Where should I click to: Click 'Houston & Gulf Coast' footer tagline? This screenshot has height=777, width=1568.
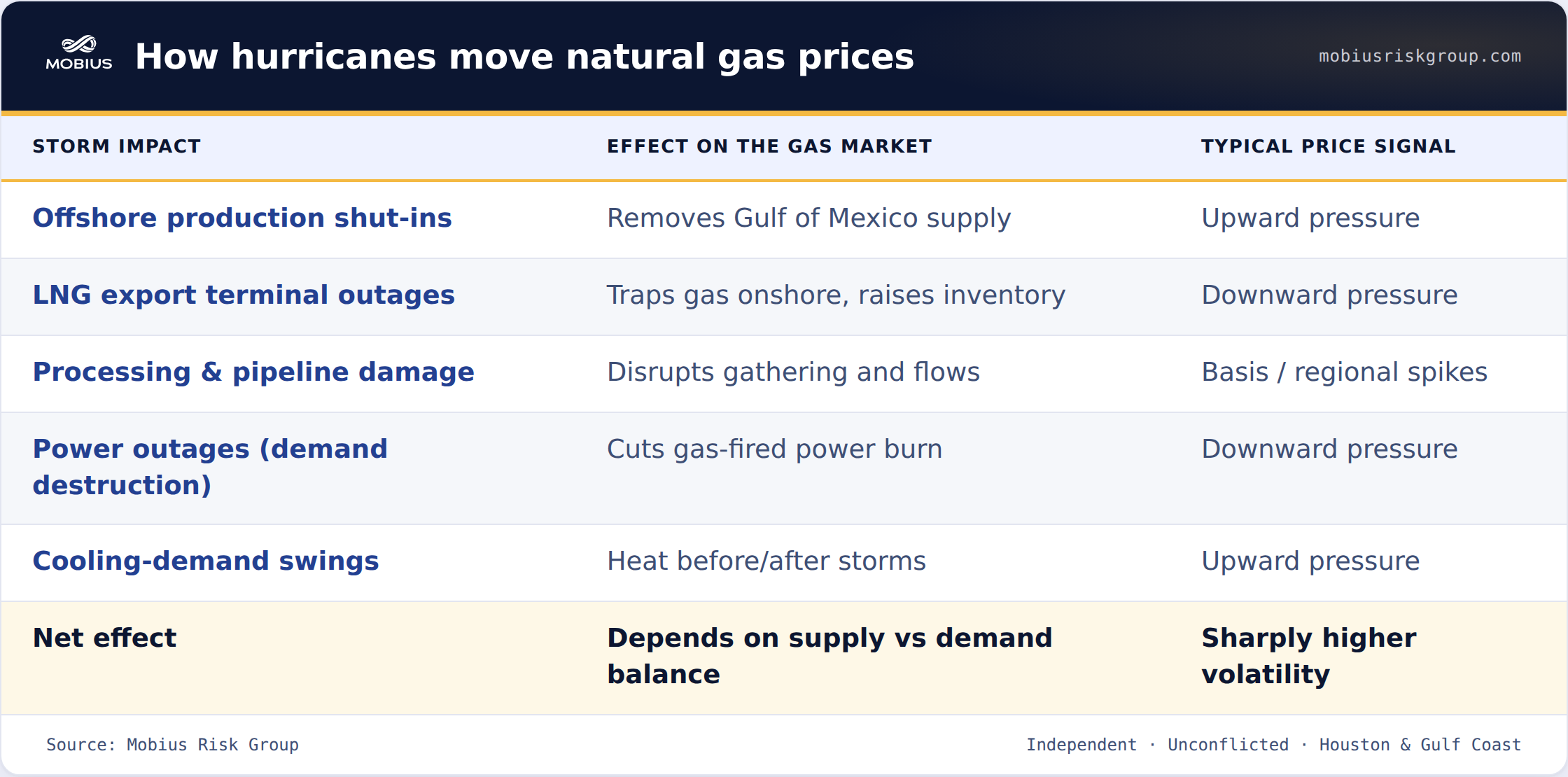coord(1420,745)
